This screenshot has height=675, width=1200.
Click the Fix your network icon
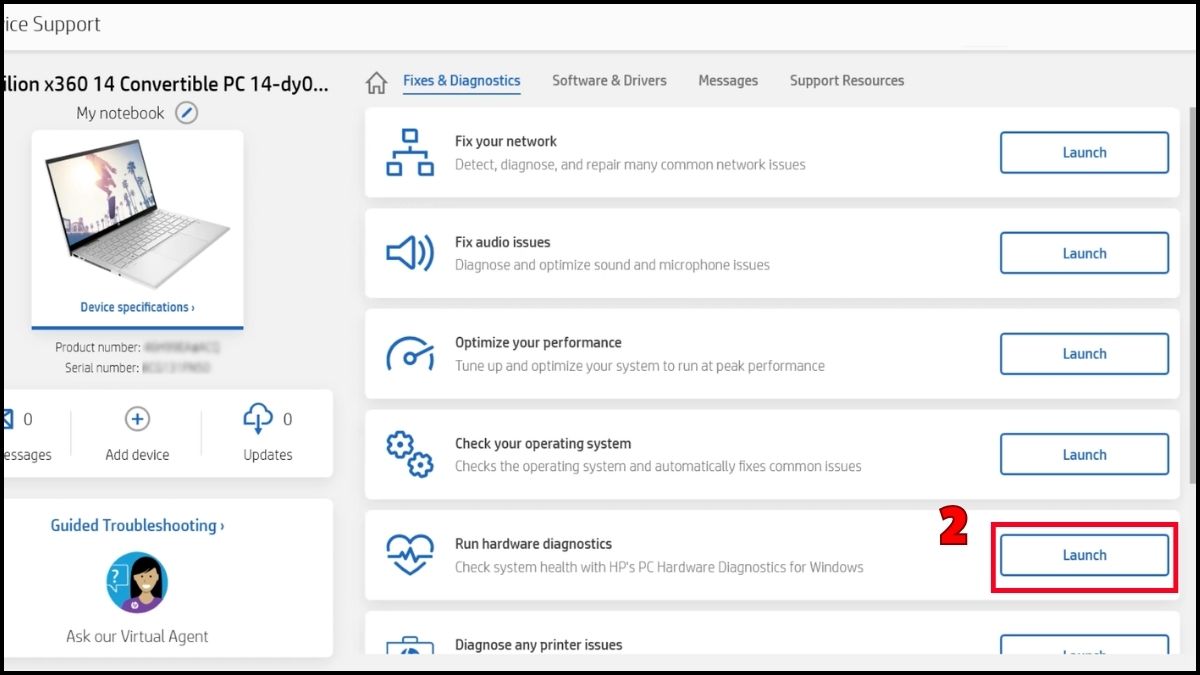[x=410, y=152]
